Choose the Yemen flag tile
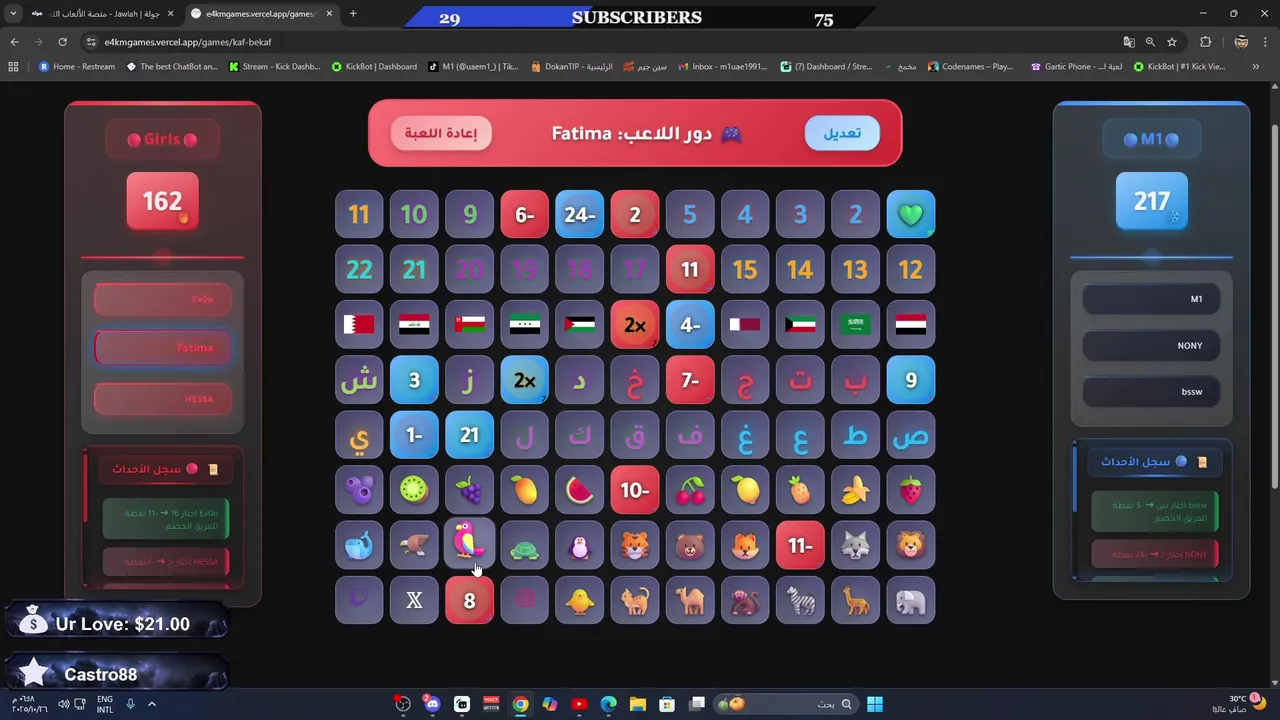The image size is (1280, 720). pyautogui.click(x=910, y=325)
